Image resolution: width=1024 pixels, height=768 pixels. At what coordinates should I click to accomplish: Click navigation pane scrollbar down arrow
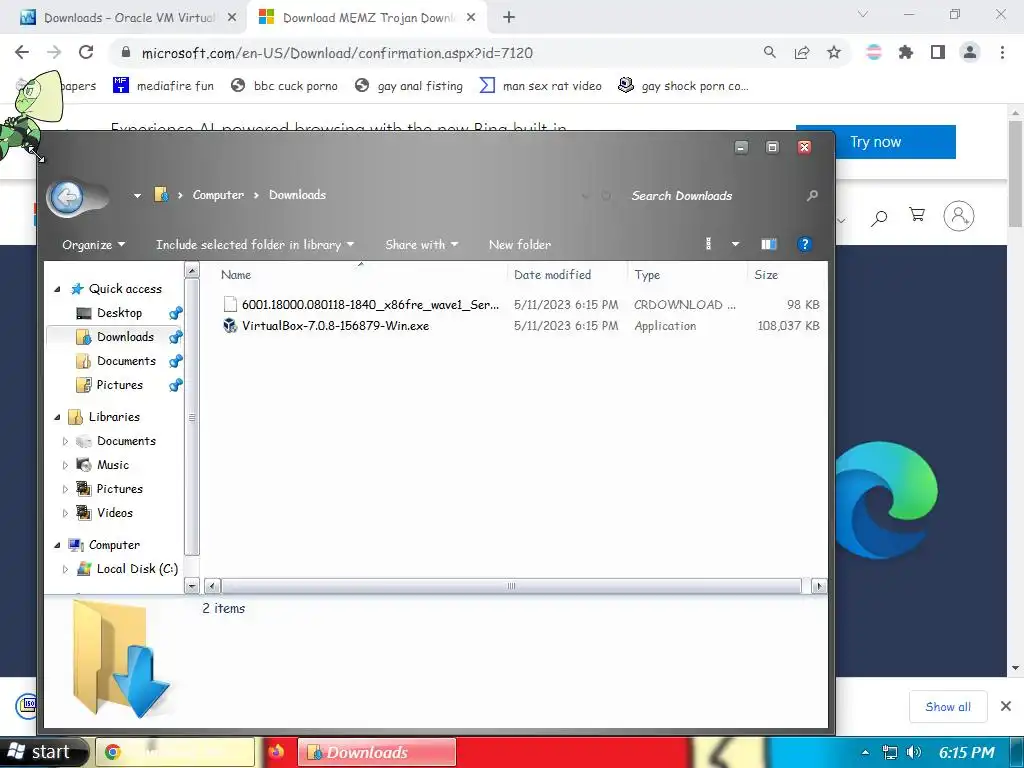tap(191, 586)
